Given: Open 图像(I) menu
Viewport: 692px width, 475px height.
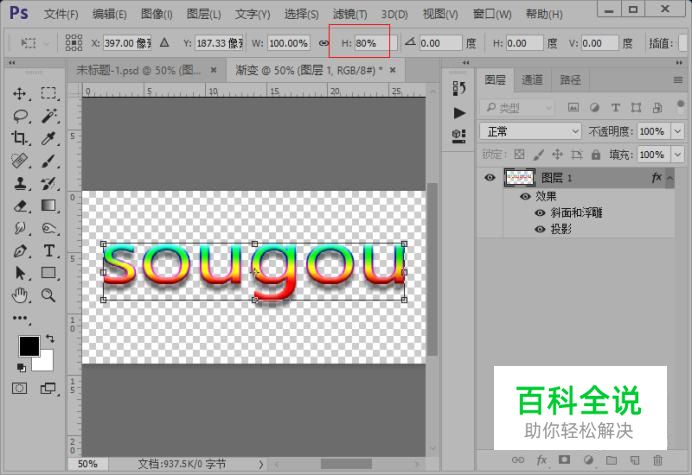Looking at the screenshot, I should [x=156, y=14].
